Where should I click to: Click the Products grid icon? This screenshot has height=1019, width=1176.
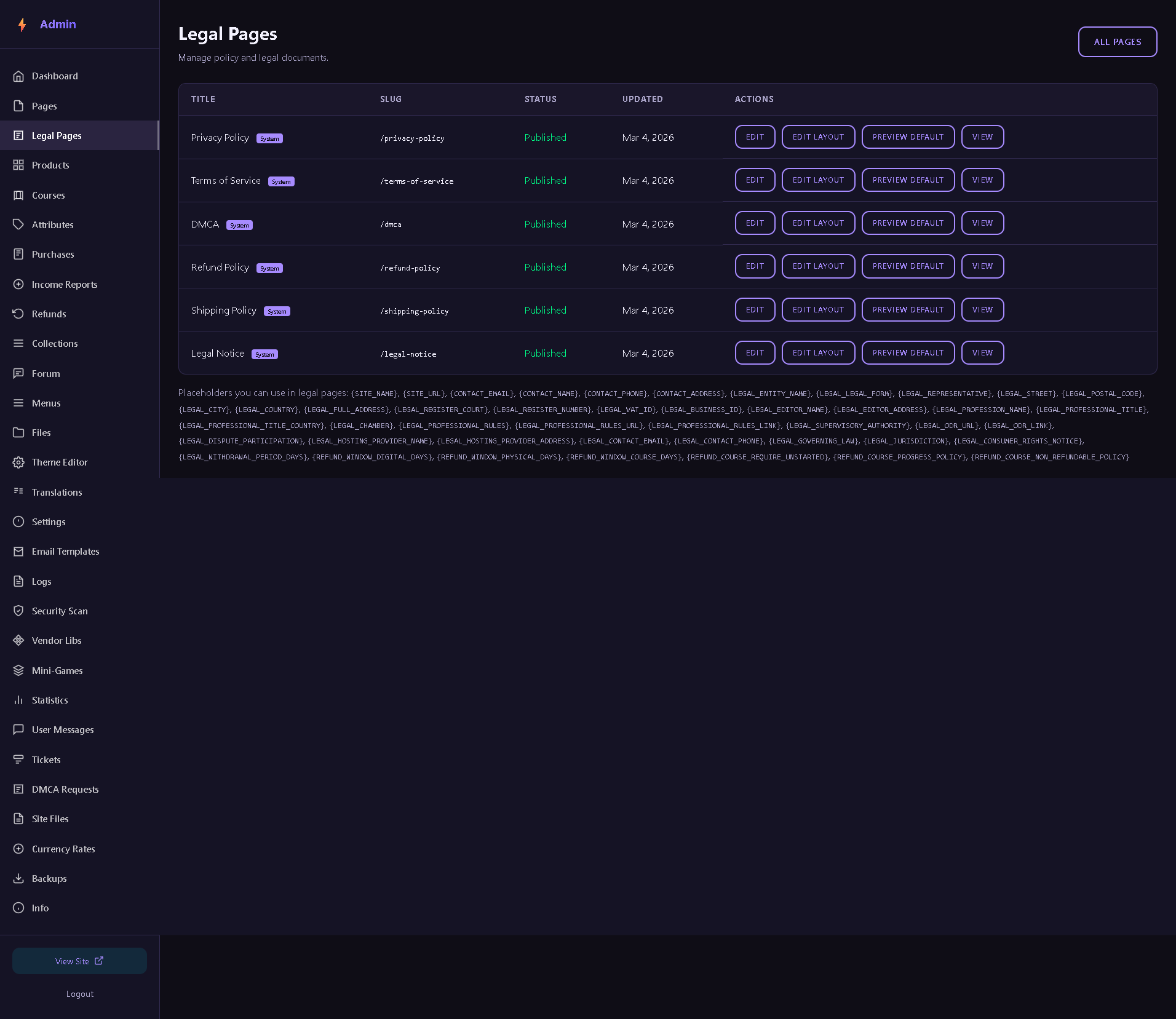pos(18,165)
